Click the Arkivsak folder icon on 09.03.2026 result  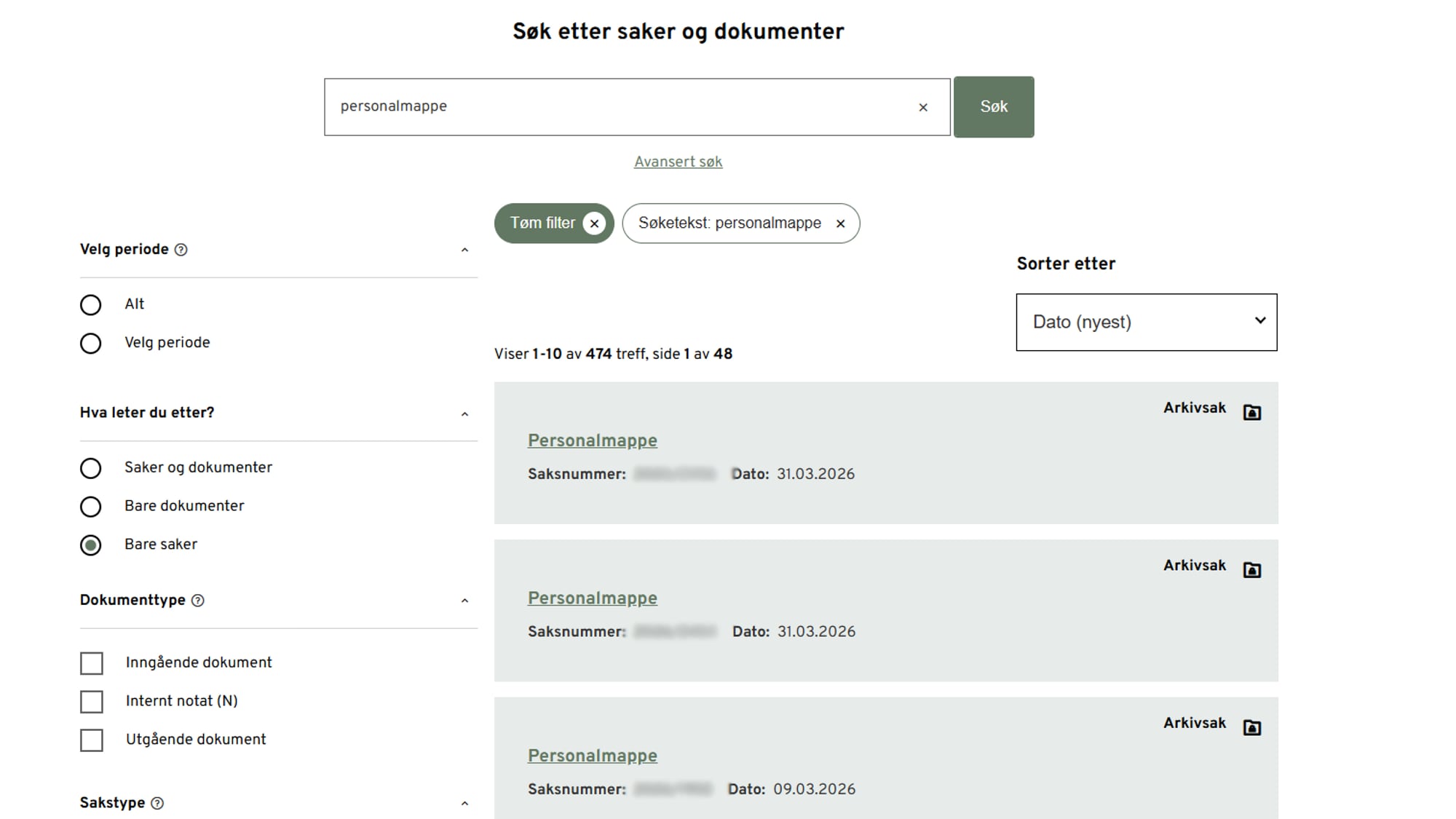click(x=1251, y=727)
